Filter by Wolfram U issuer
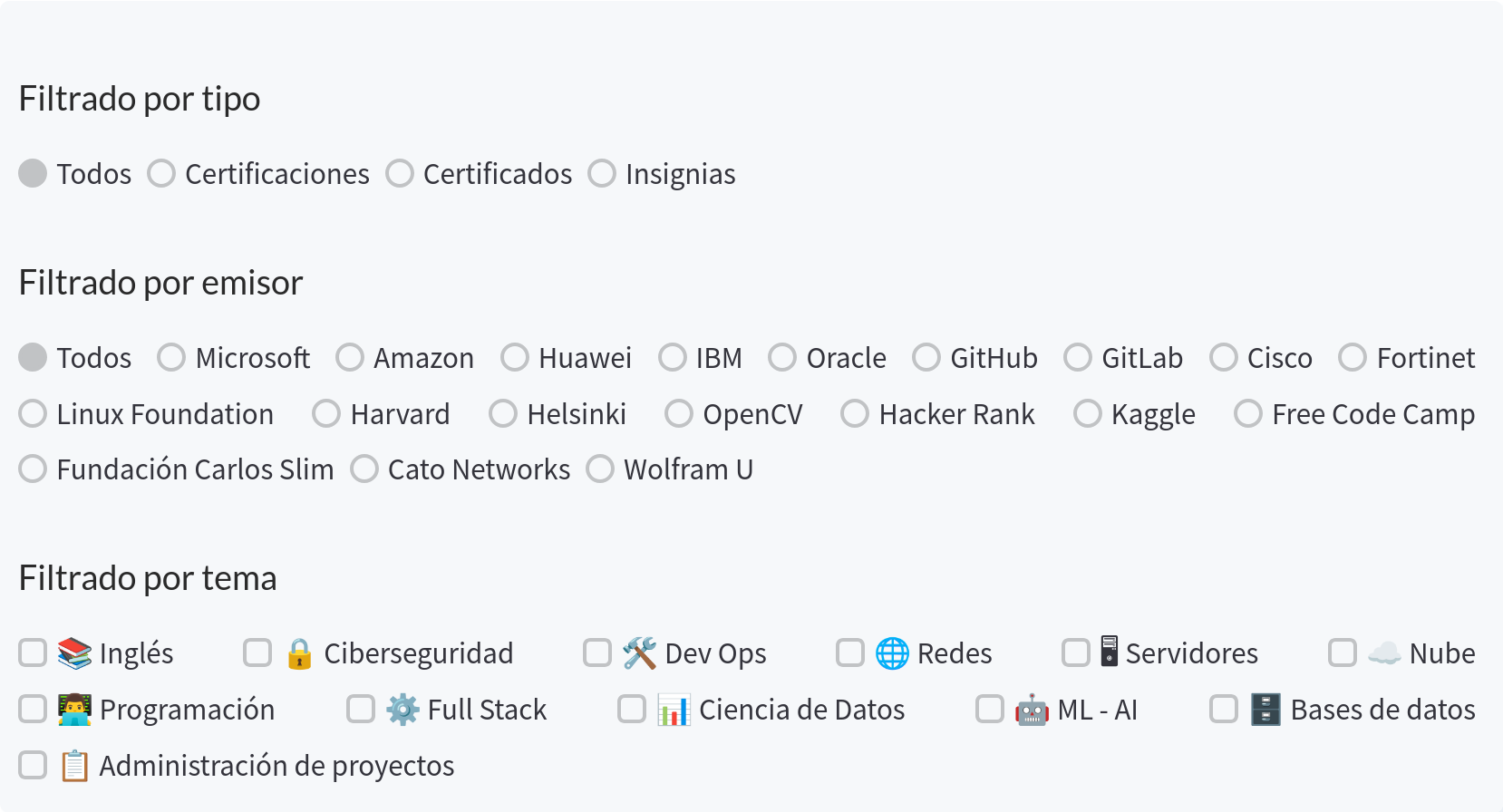The image size is (1503, 812). (x=600, y=469)
